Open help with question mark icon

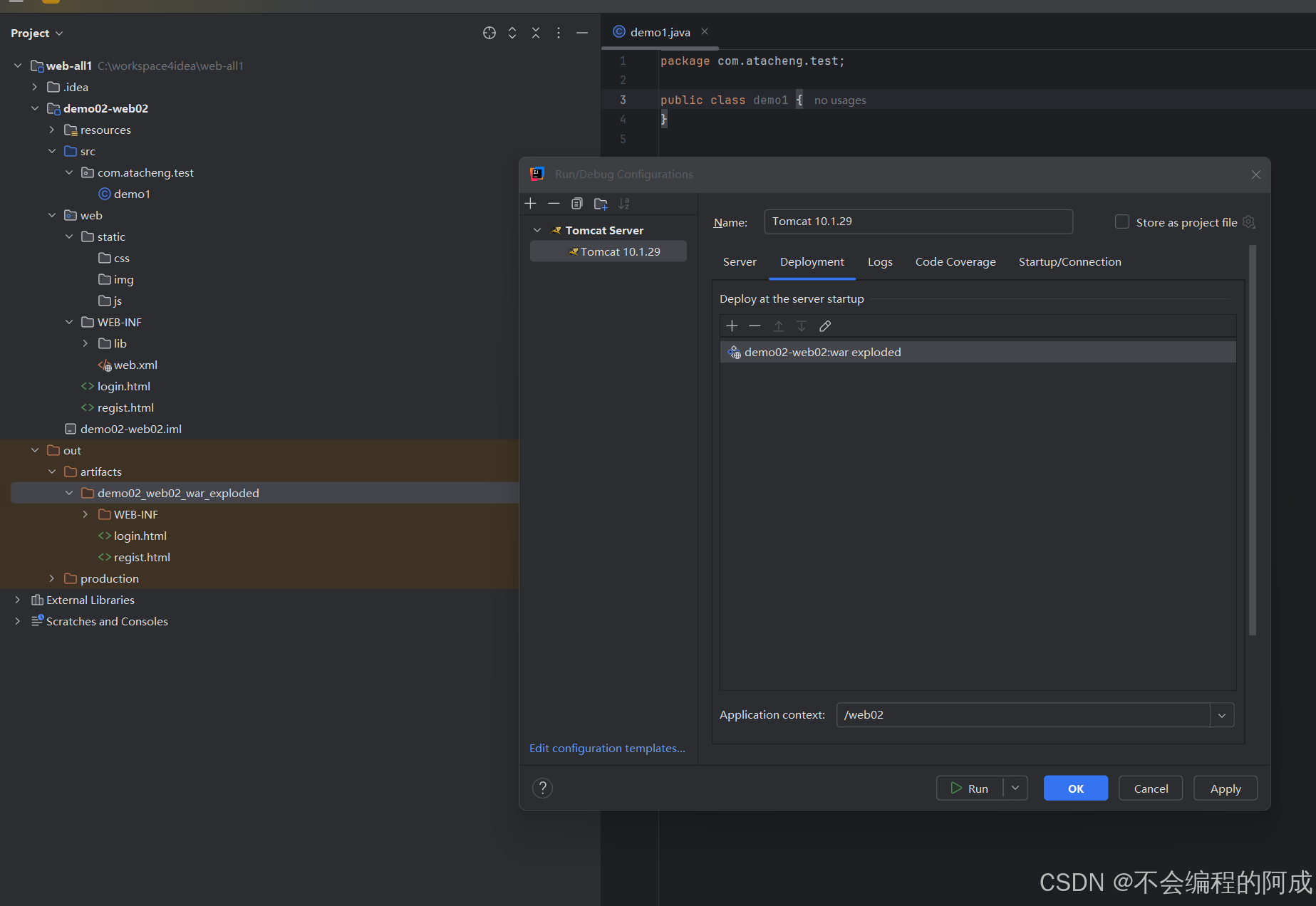542,788
